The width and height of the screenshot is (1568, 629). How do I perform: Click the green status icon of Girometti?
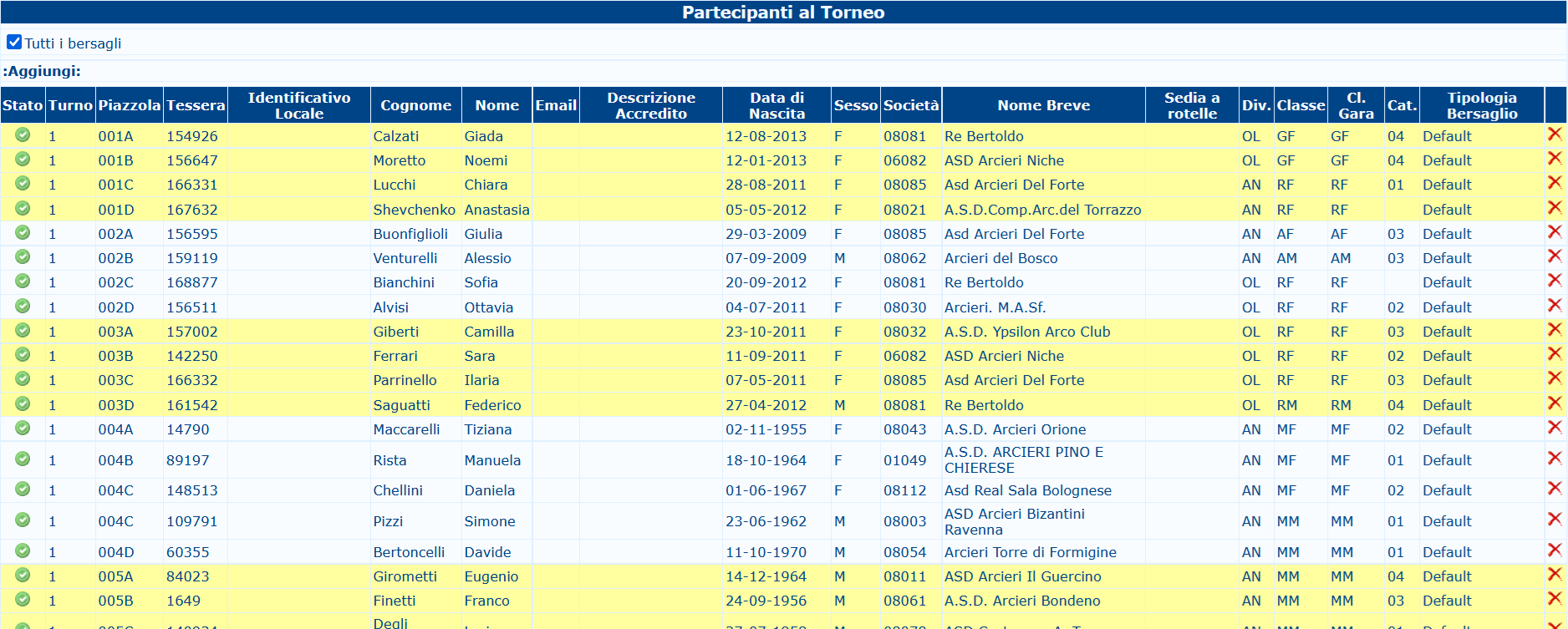pyautogui.click(x=23, y=575)
